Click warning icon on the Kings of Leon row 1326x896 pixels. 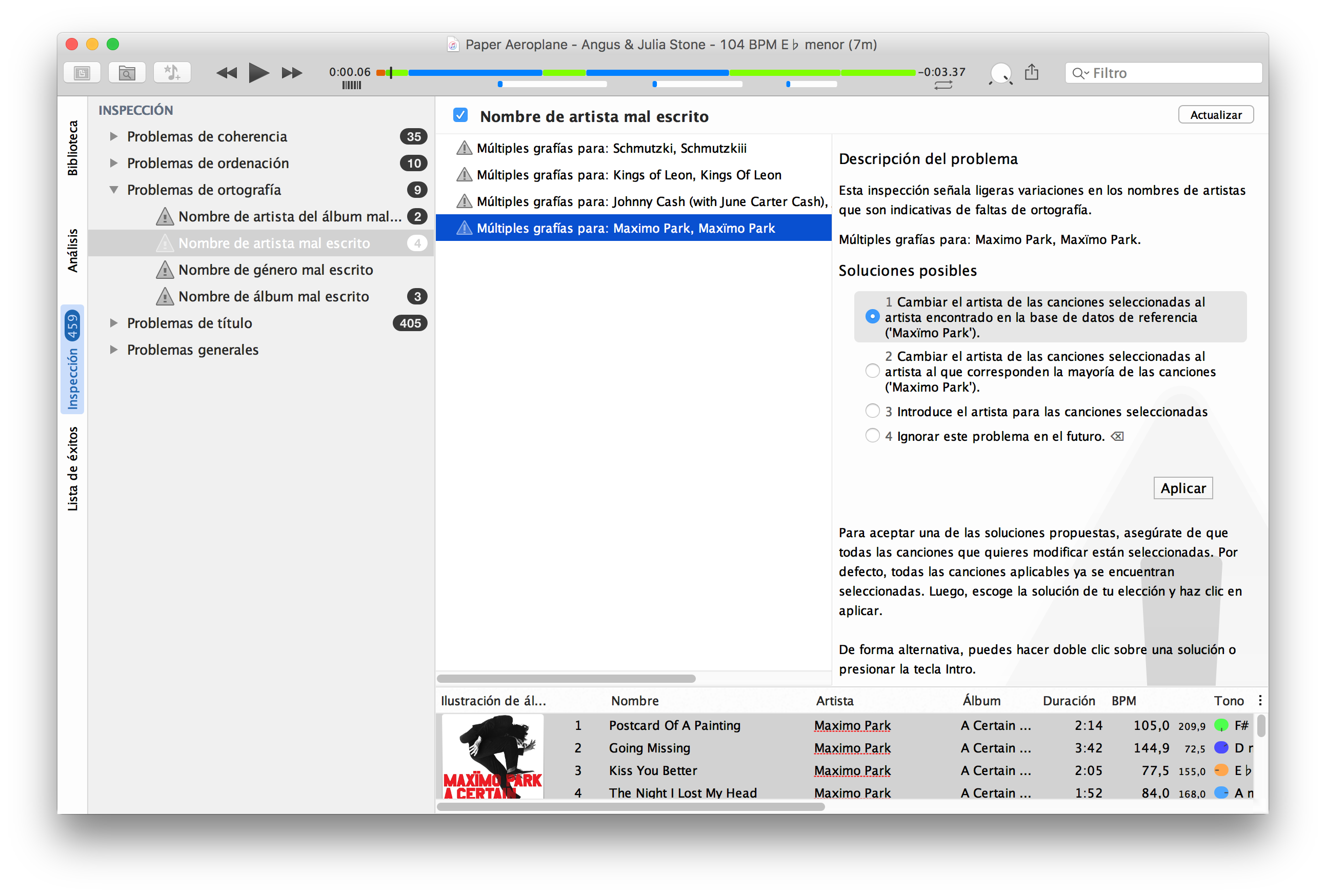tap(465, 175)
